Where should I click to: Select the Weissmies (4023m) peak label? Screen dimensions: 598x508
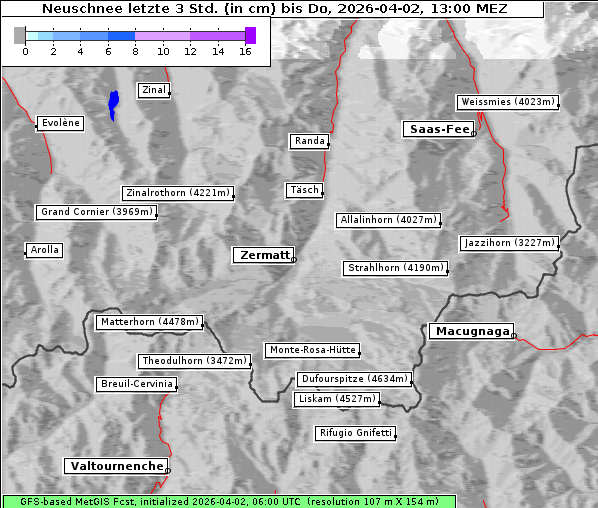point(507,102)
